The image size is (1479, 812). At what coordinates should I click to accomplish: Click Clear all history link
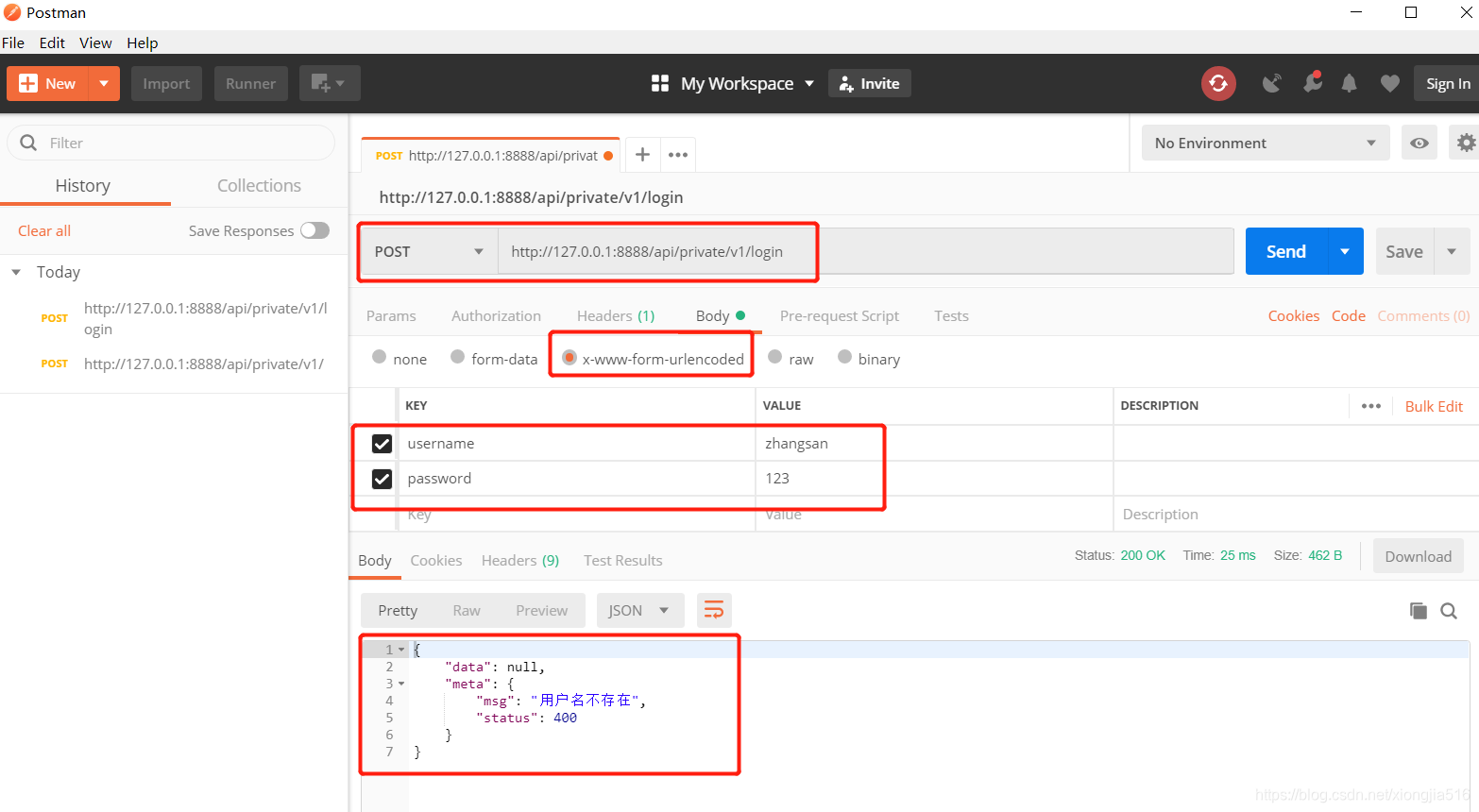pos(44,230)
